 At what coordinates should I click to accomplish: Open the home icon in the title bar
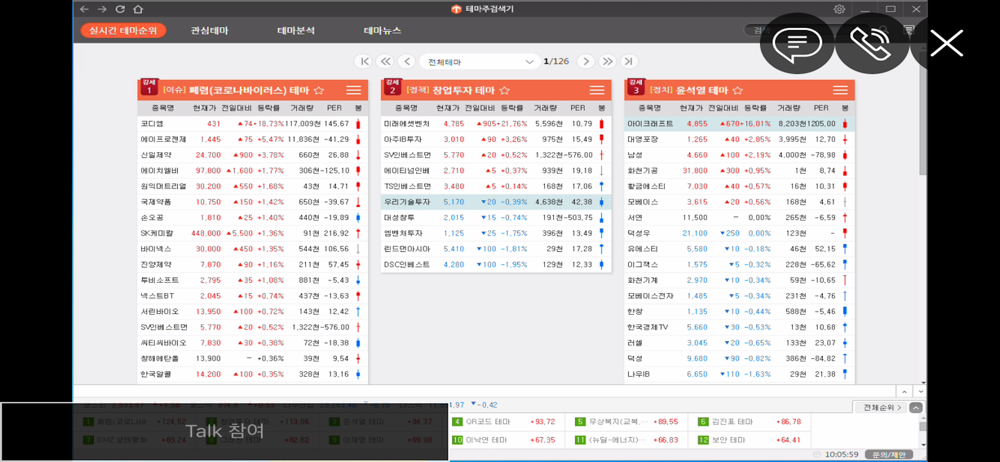[138, 9]
